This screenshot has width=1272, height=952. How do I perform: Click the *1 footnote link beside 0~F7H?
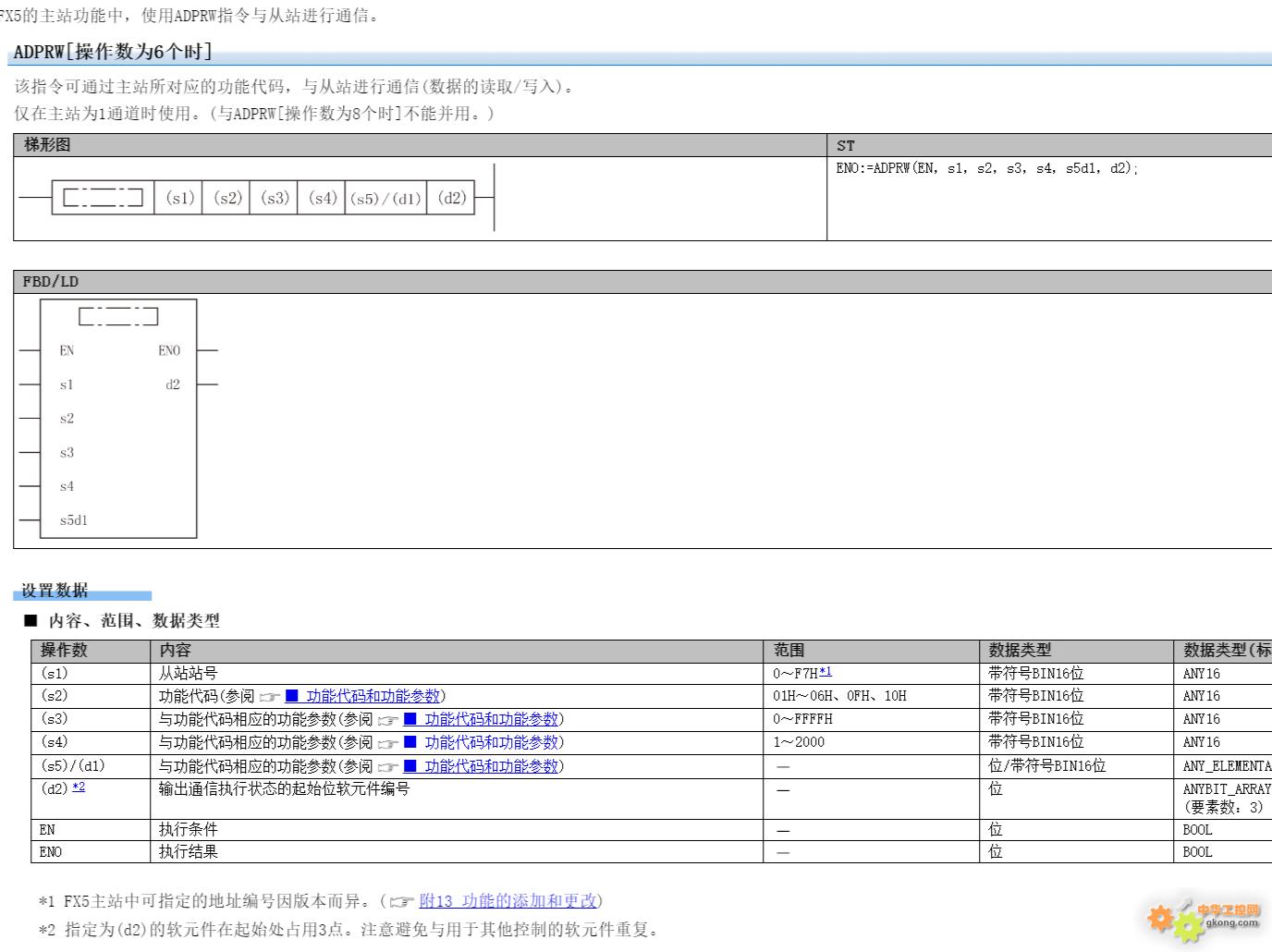[826, 672]
